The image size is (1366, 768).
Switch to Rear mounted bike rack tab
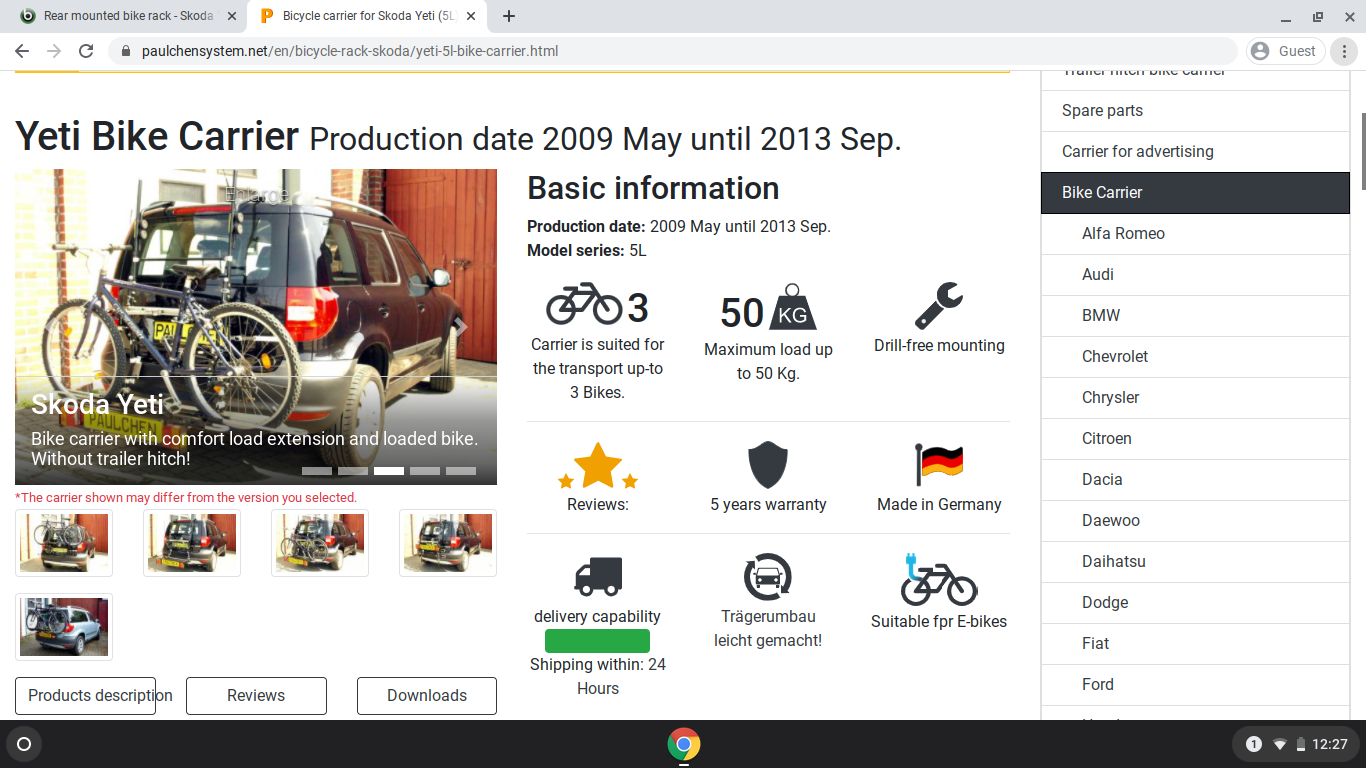coord(130,16)
